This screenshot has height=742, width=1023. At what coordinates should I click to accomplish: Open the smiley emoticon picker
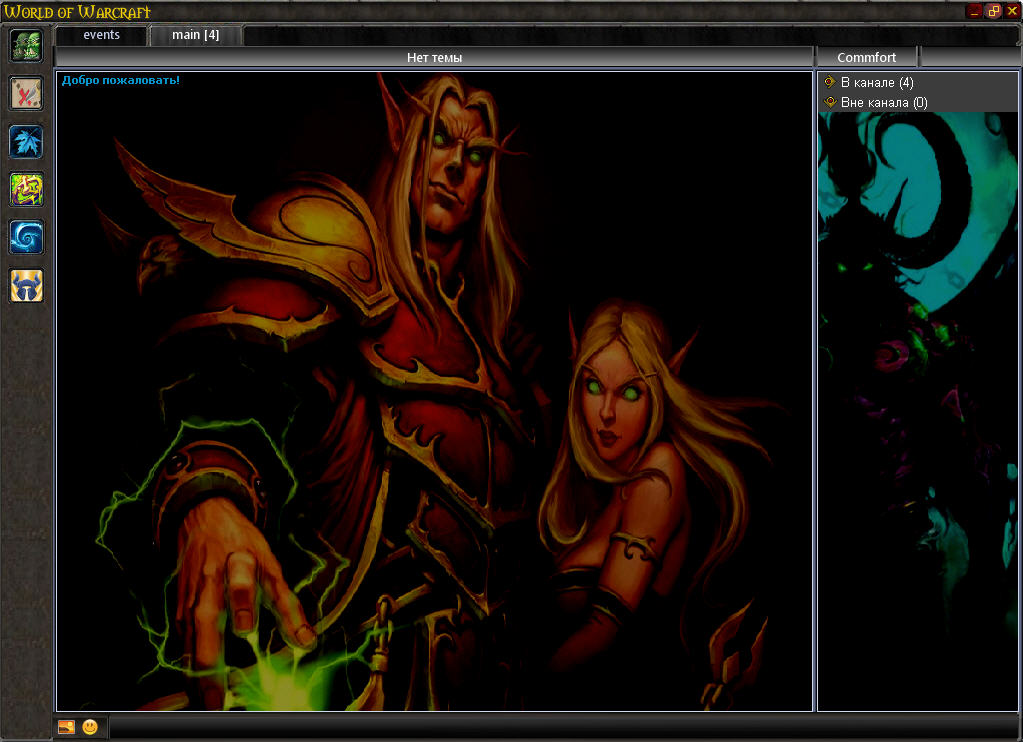[x=90, y=727]
